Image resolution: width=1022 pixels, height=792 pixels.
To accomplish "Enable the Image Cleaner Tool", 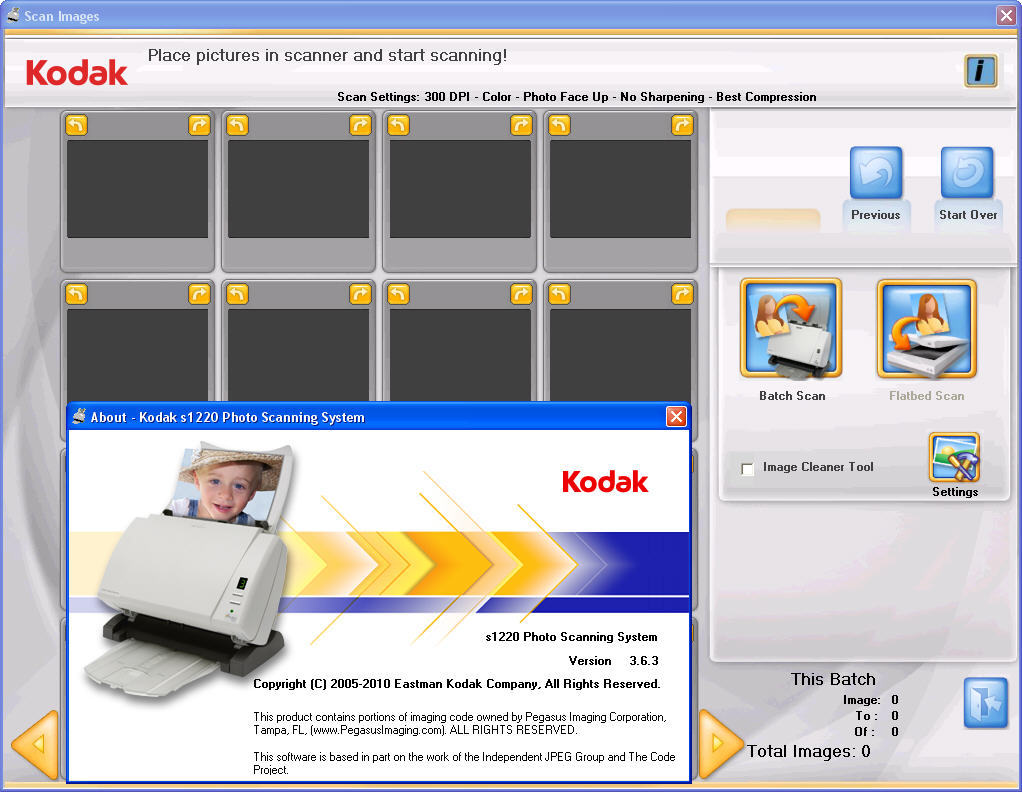I will [747, 468].
